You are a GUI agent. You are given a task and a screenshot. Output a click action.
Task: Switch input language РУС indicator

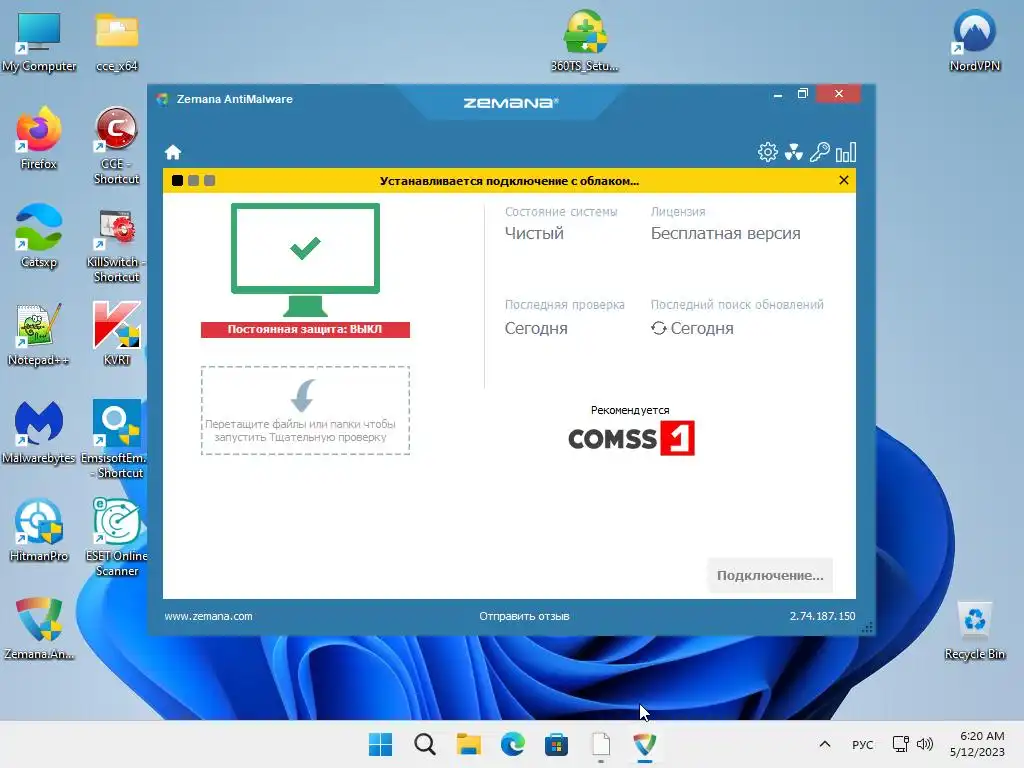[863, 744]
